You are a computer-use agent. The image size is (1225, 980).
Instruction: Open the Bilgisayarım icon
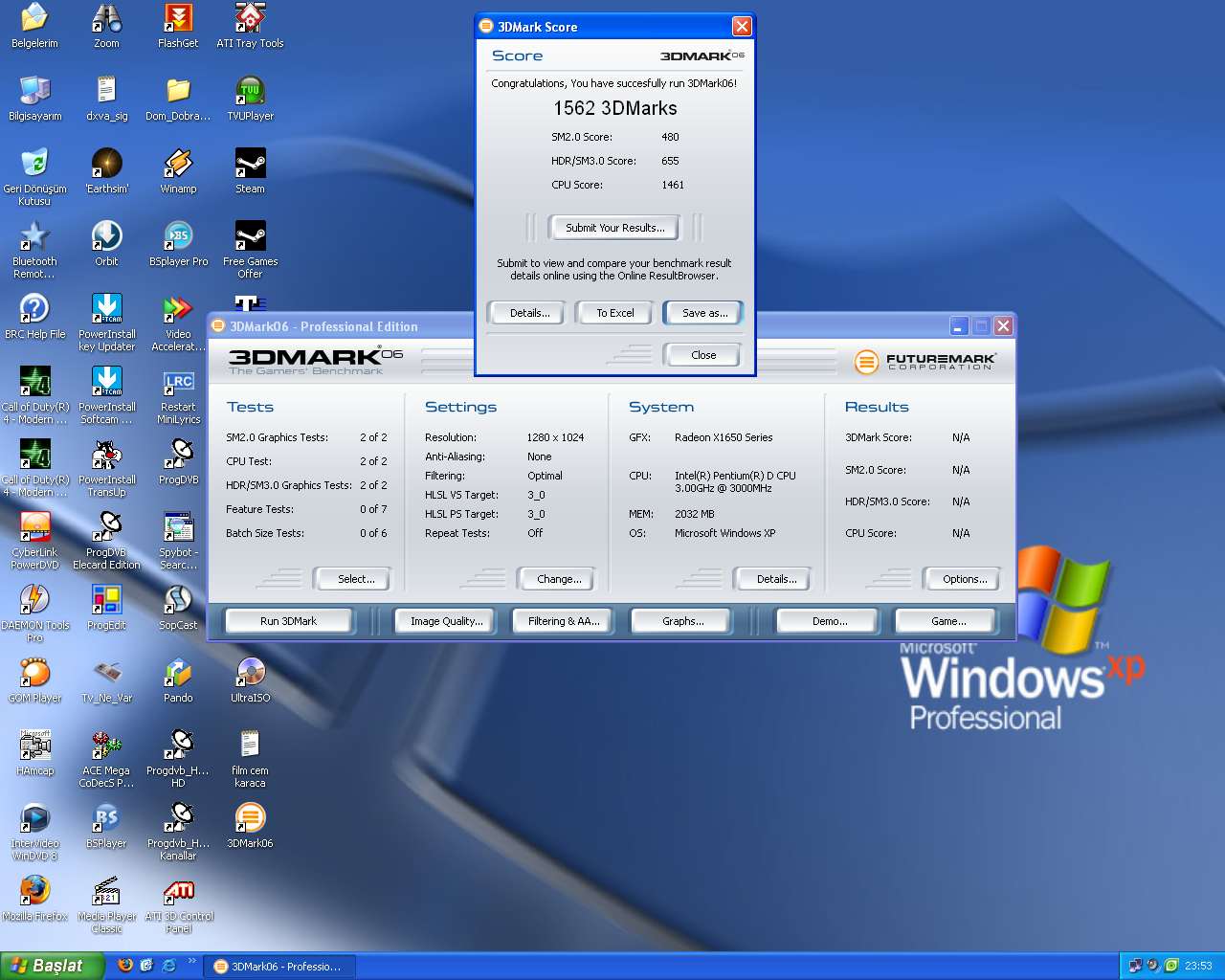(34, 99)
